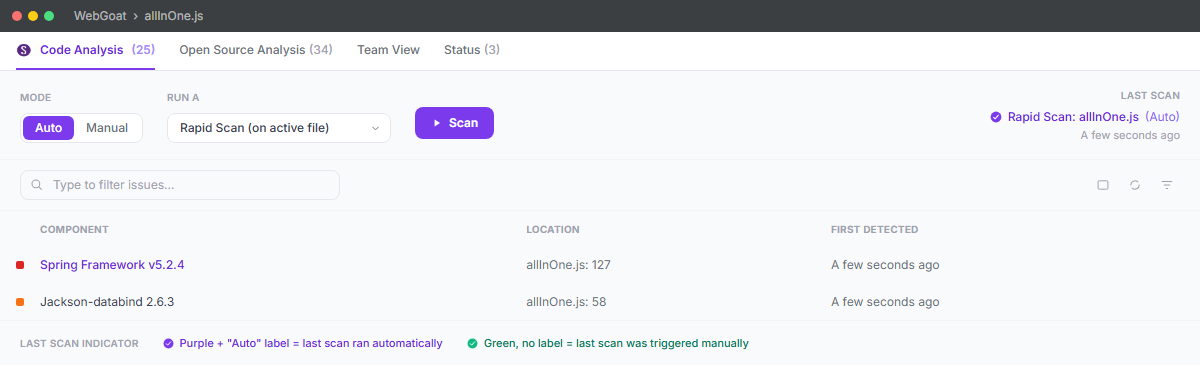Image resolution: width=1200 pixels, height=365 pixels.
Task: Click the Code Analysis logo icon
Action: (24, 50)
